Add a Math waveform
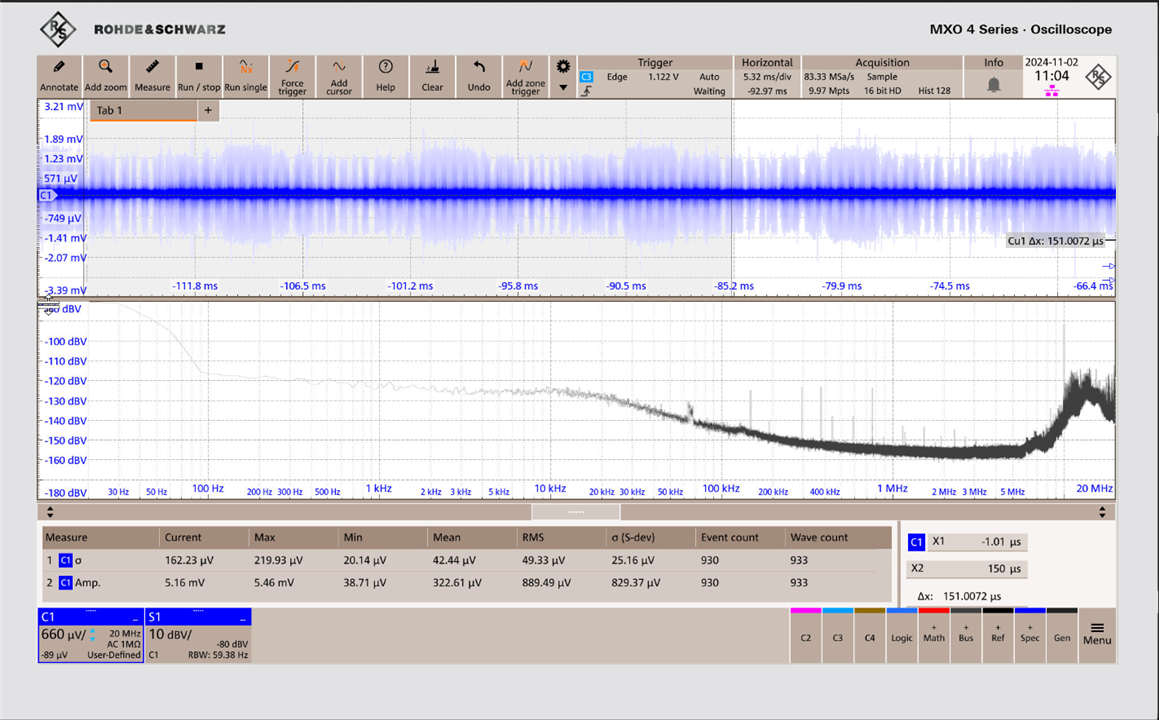The height and width of the screenshot is (720, 1159). 934,636
